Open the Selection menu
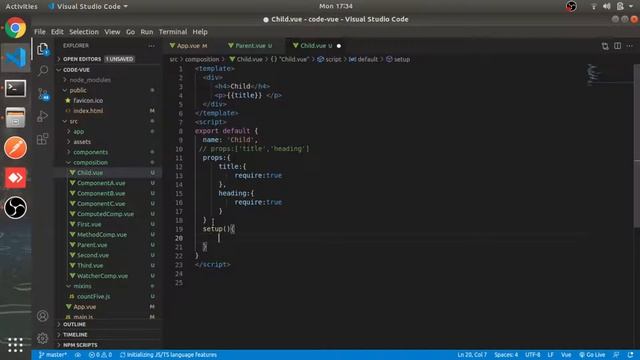 click(84, 32)
